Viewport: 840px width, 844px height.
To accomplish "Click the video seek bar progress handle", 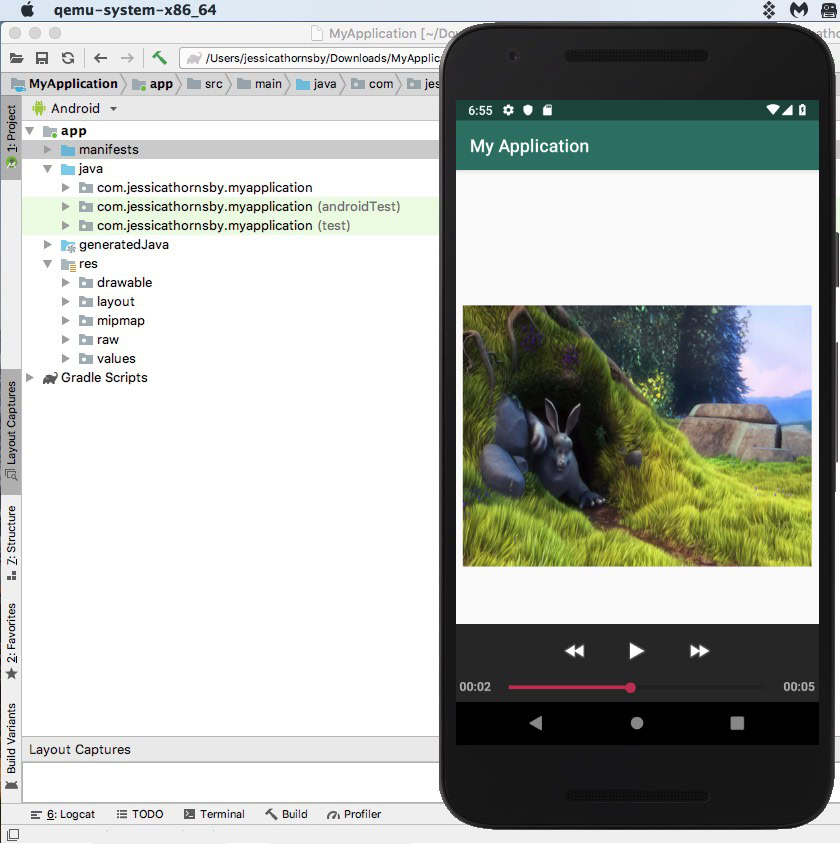I will tap(631, 687).
